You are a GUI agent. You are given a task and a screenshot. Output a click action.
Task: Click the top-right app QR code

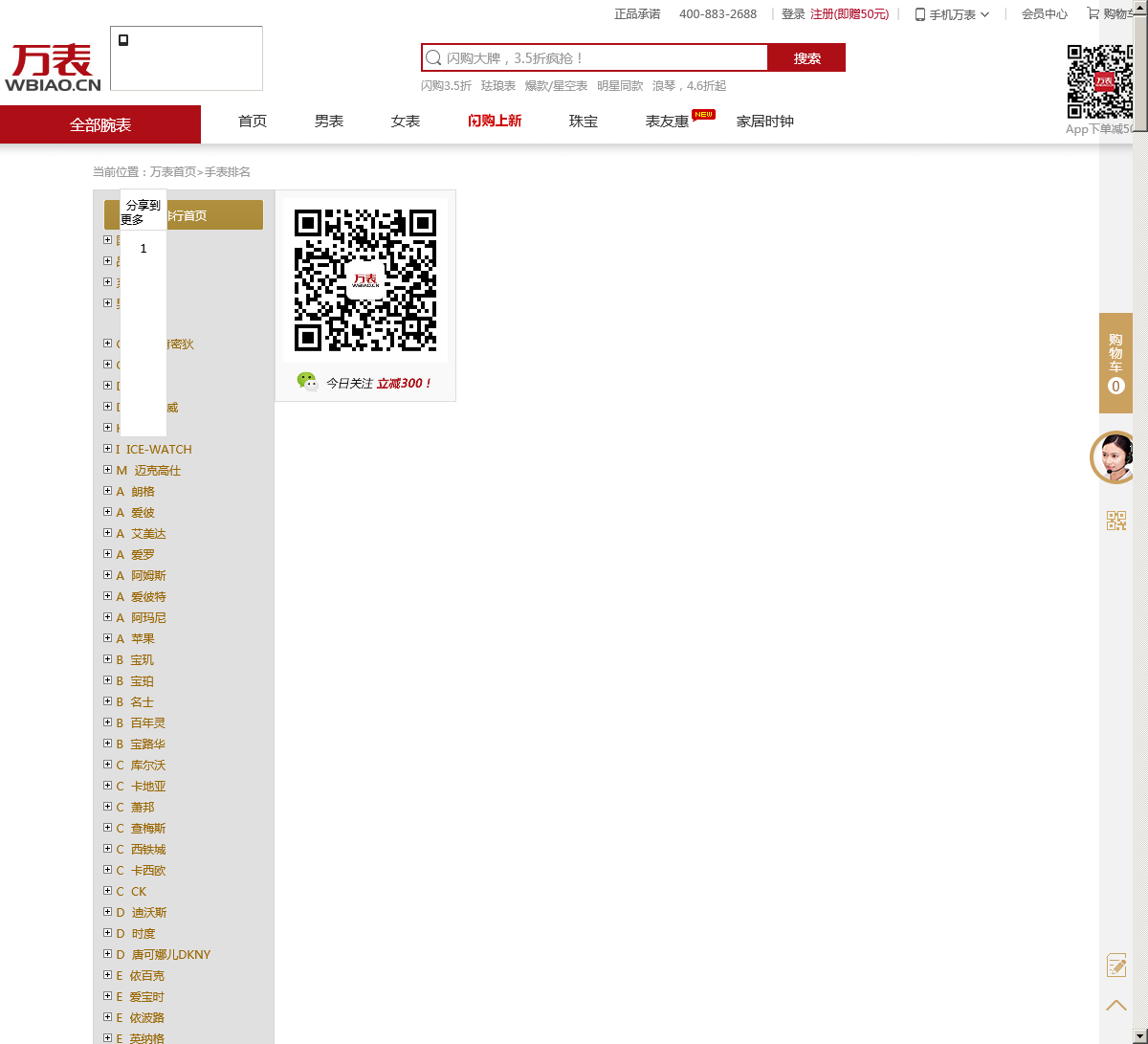click(1100, 81)
